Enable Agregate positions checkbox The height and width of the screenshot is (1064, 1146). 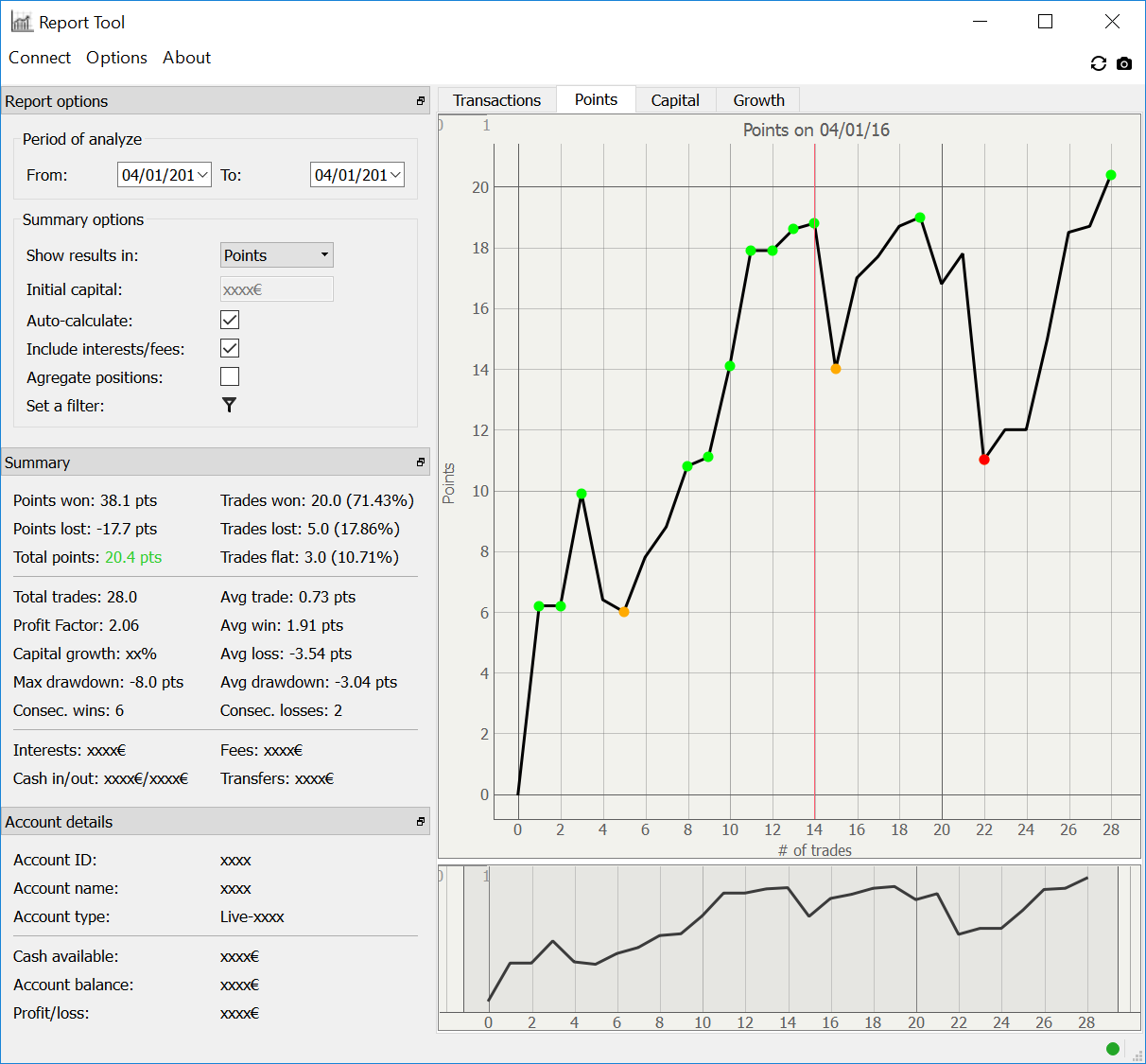tap(230, 376)
